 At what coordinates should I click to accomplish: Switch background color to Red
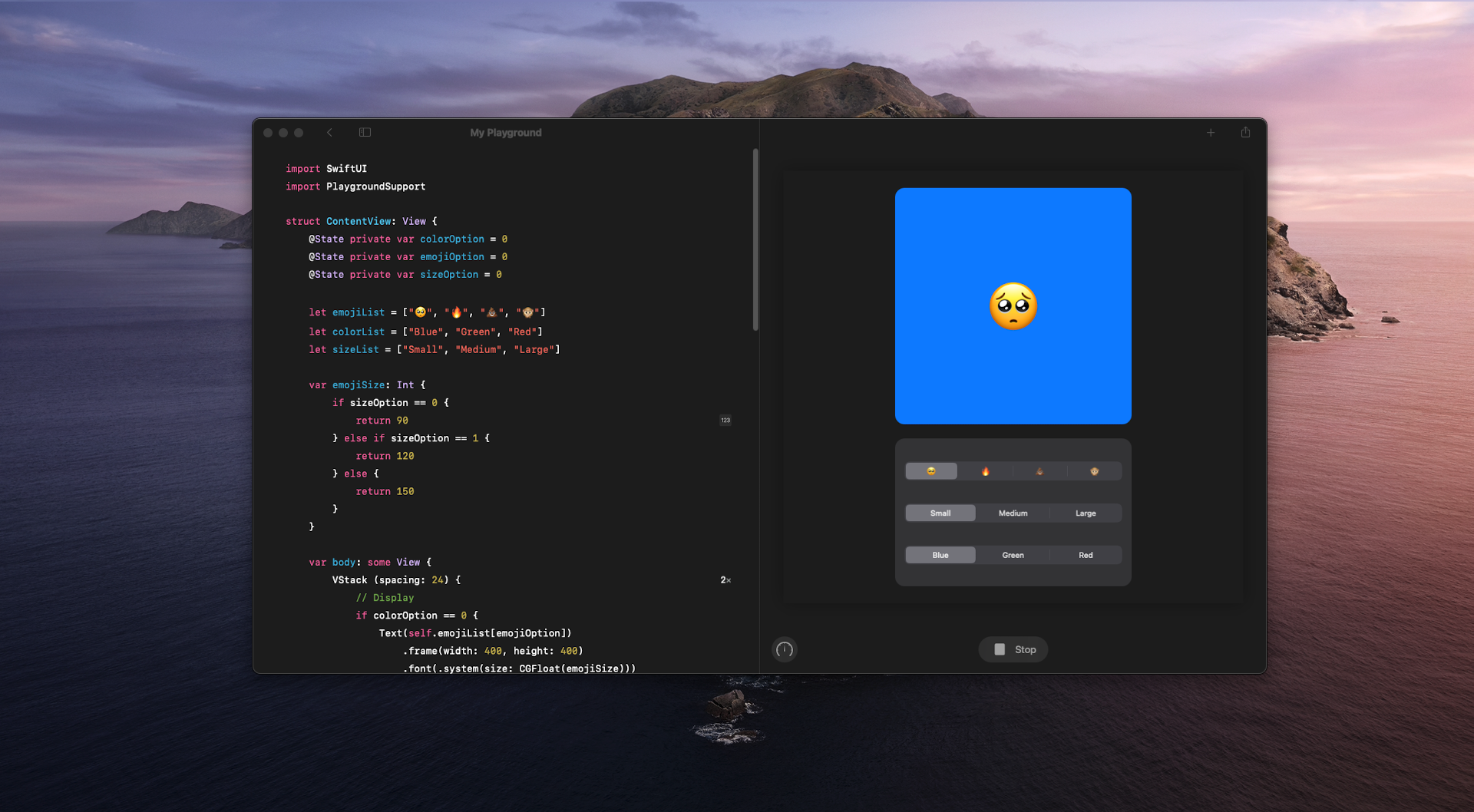[1085, 554]
